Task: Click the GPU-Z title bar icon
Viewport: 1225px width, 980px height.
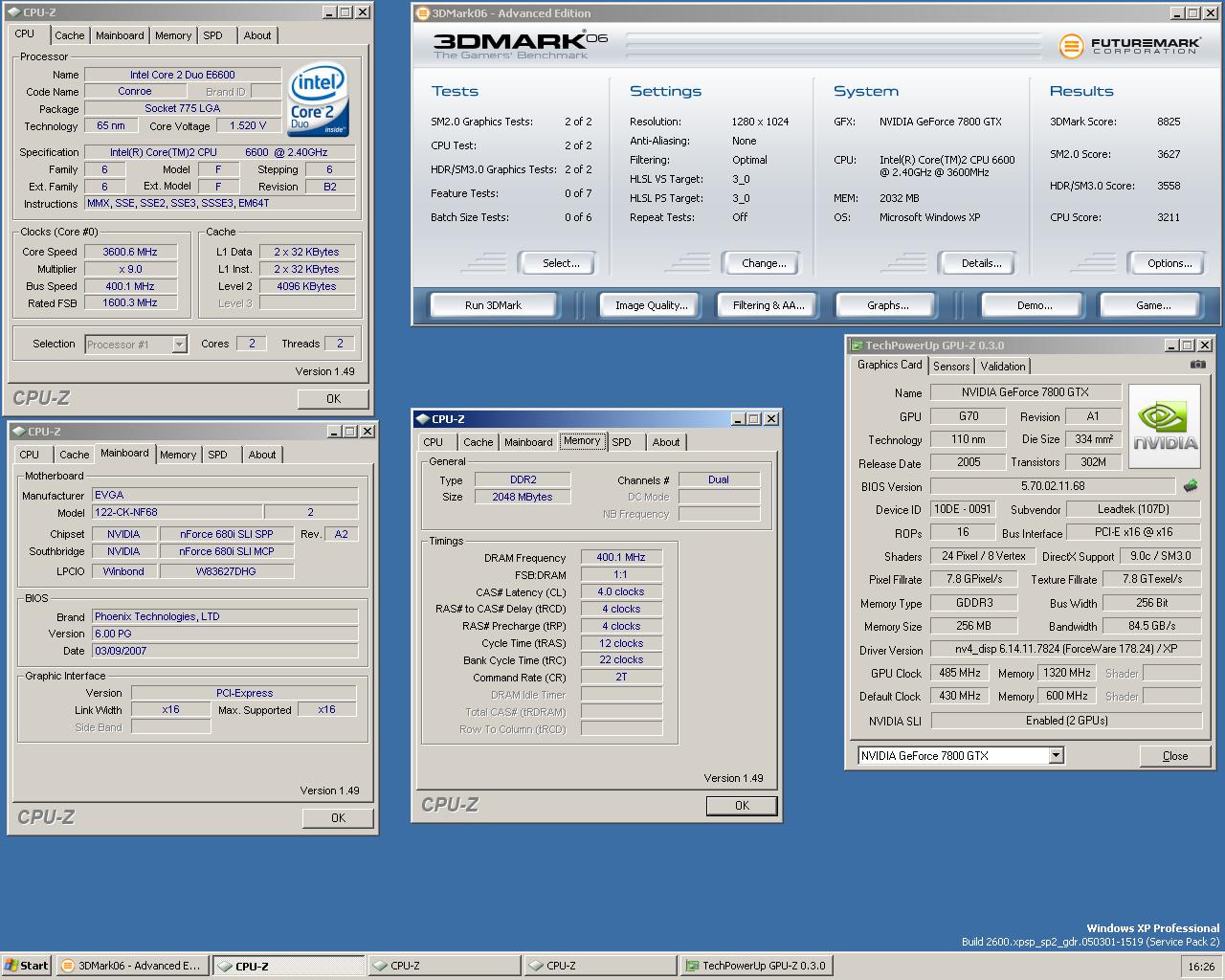Action: coord(857,345)
